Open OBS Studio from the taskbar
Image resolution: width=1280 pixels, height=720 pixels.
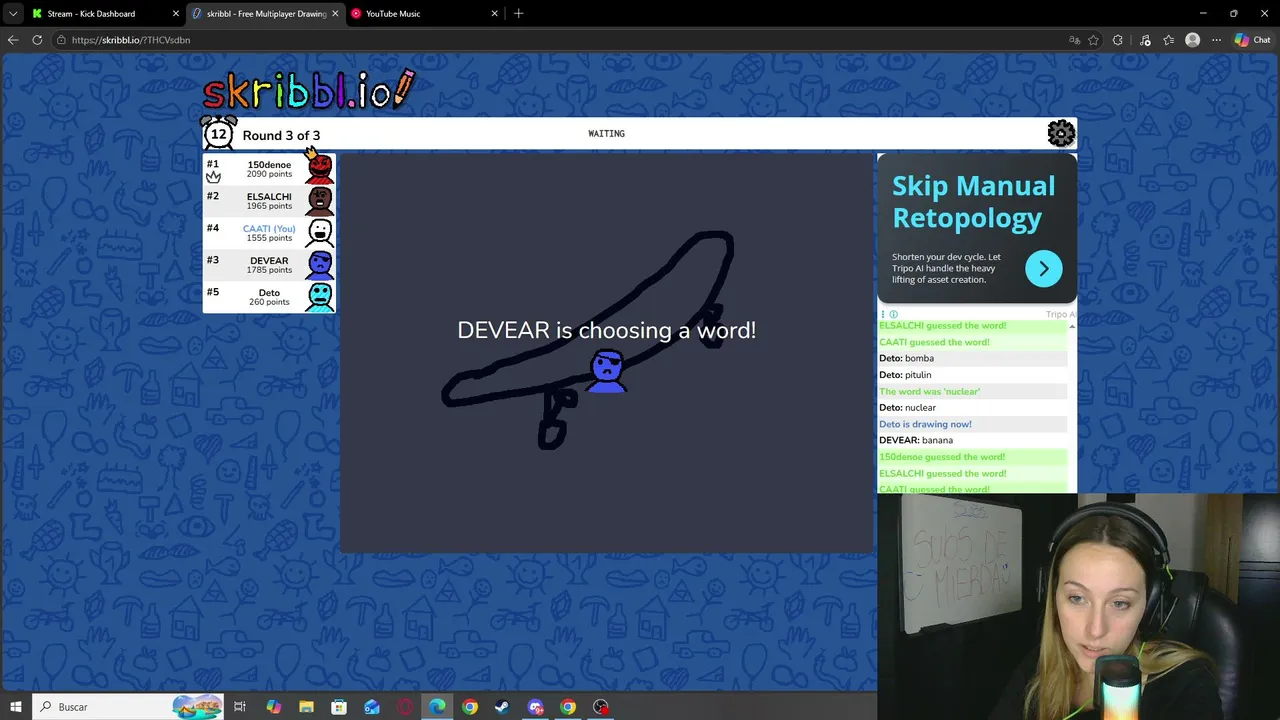pos(601,707)
